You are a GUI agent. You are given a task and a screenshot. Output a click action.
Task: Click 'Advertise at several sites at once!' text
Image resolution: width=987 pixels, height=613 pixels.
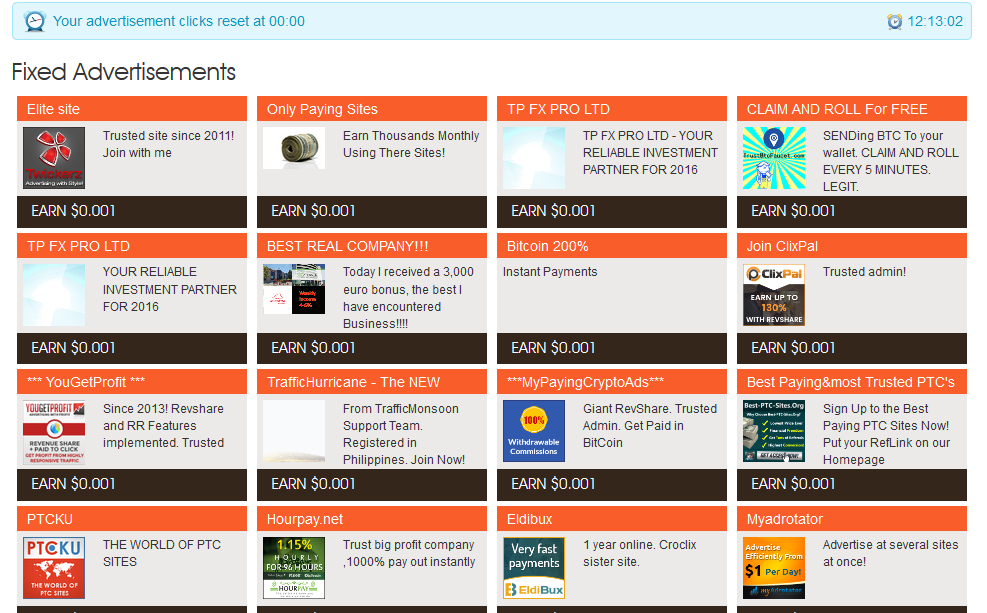click(x=890, y=553)
